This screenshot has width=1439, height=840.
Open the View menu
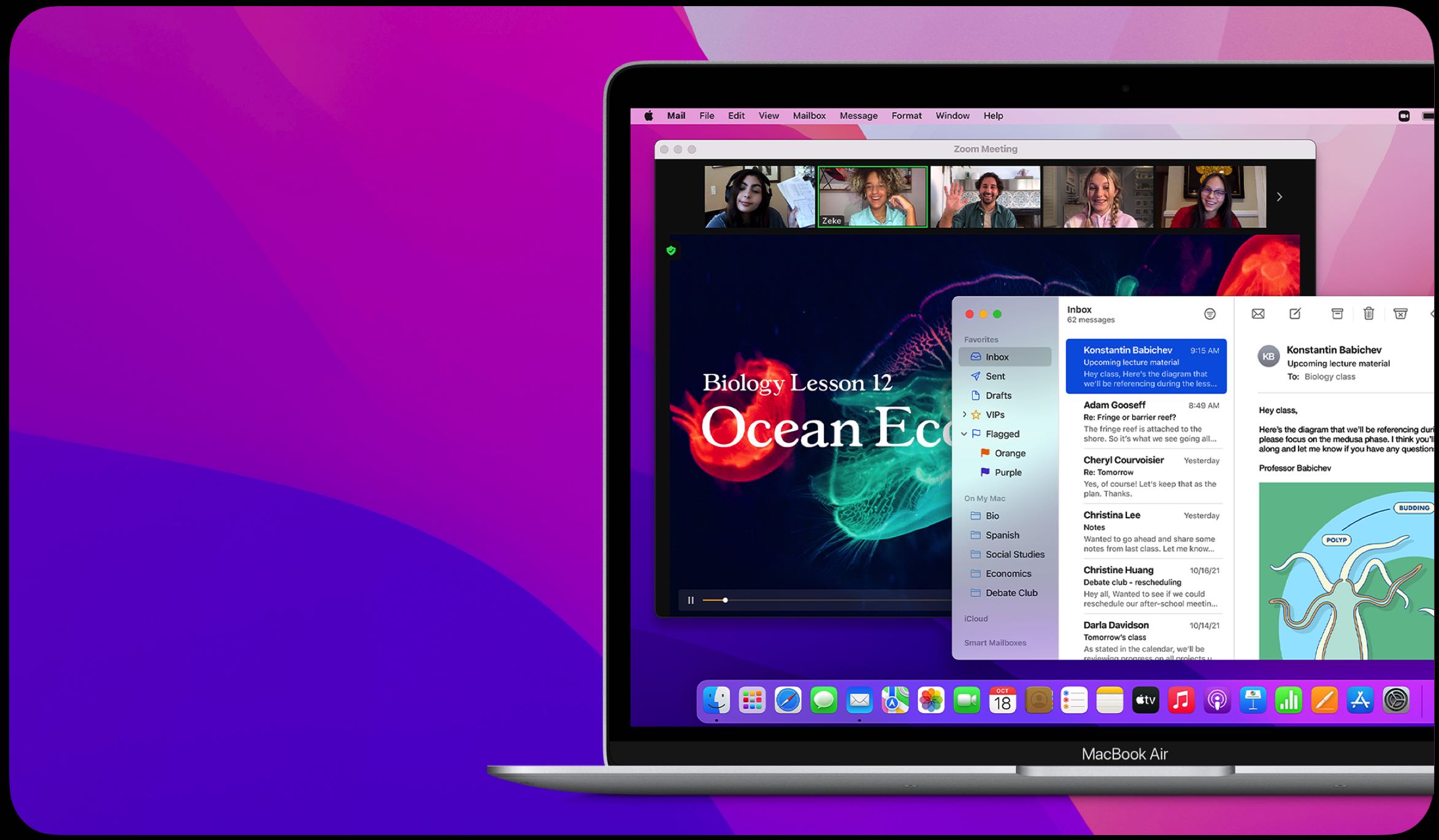tap(769, 116)
